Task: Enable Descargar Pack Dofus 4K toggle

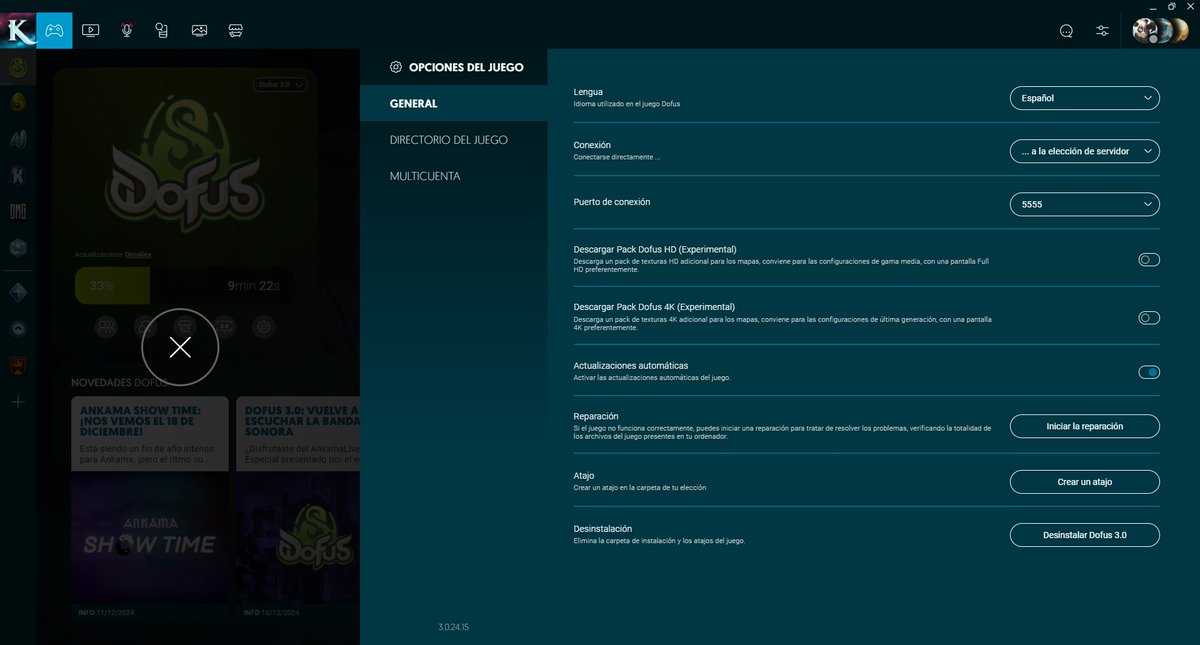Action: point(1149,318)
